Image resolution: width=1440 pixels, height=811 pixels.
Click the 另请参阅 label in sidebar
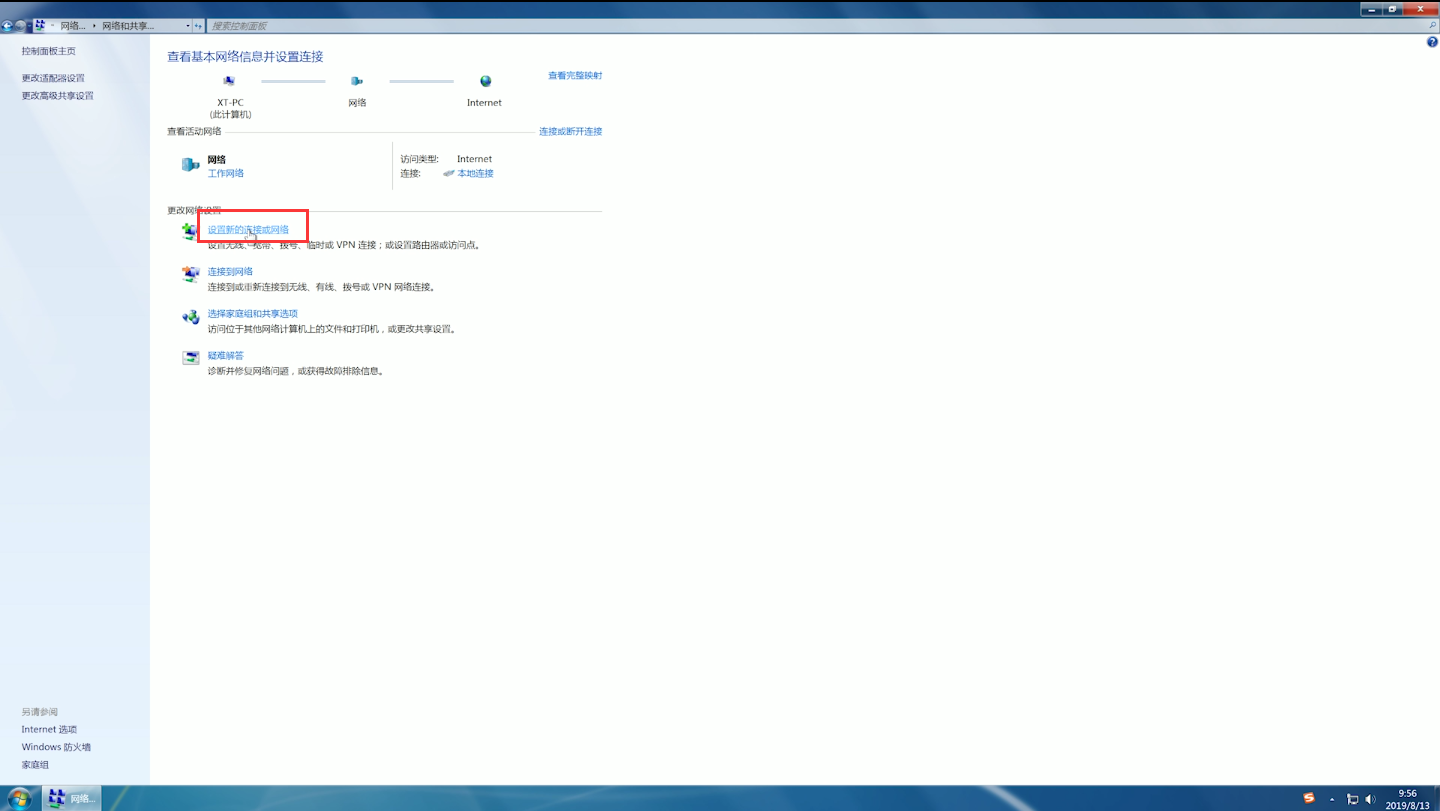click(x=40, y=712)
